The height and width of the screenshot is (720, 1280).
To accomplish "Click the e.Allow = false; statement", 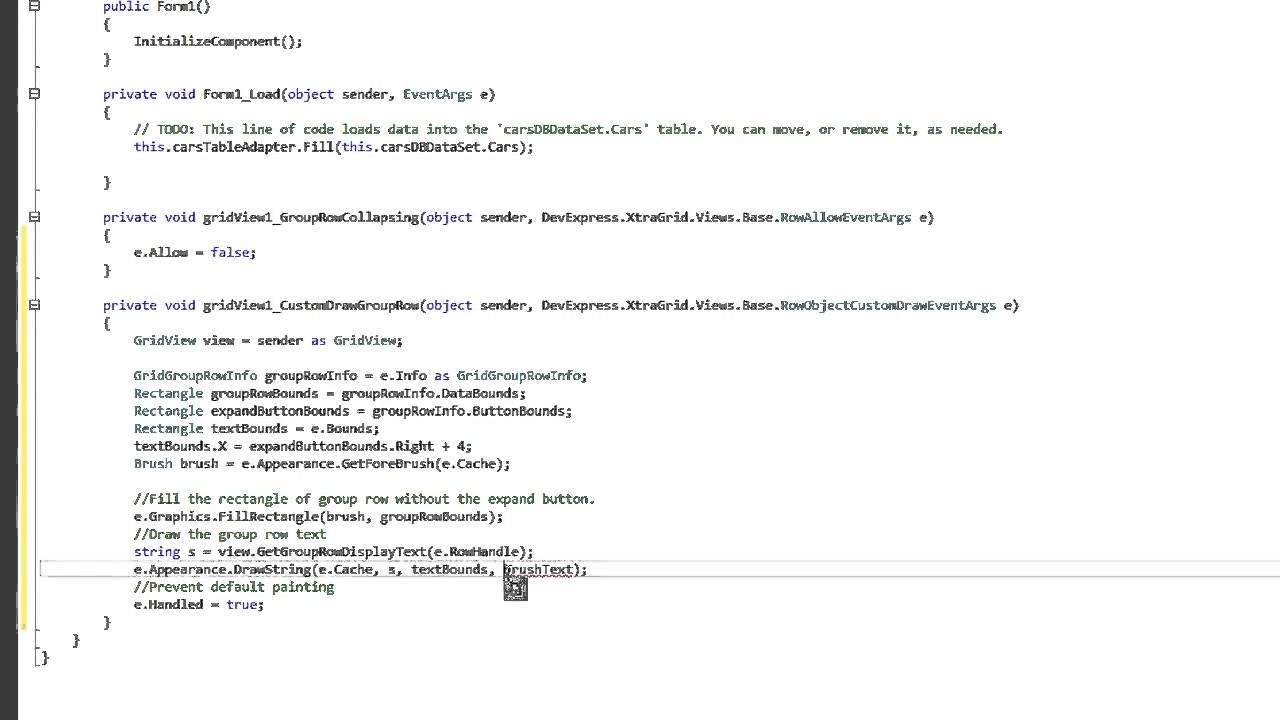I will pos(195,252).
